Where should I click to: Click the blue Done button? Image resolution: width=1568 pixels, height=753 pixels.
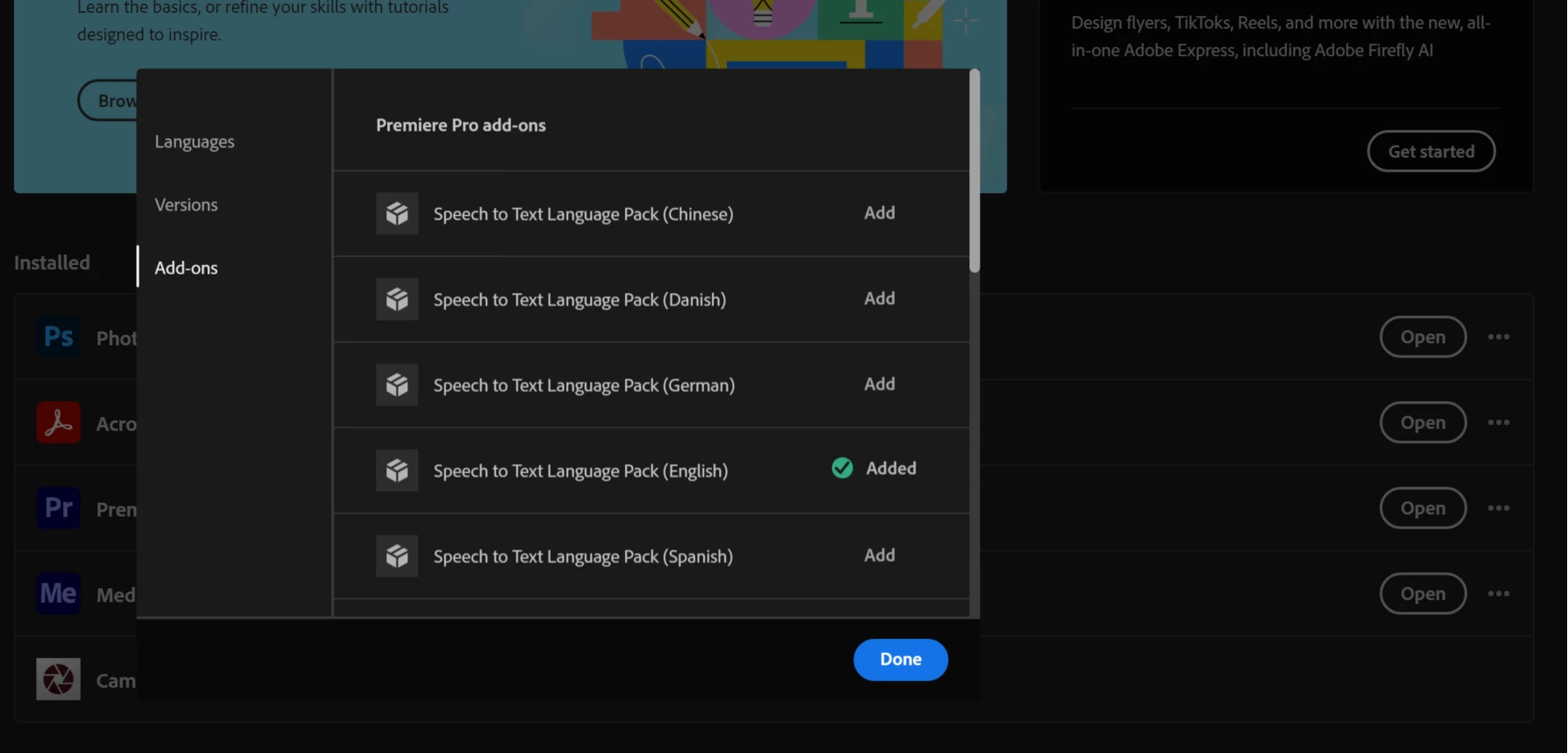pyautogui.click(x=901, y=659)
